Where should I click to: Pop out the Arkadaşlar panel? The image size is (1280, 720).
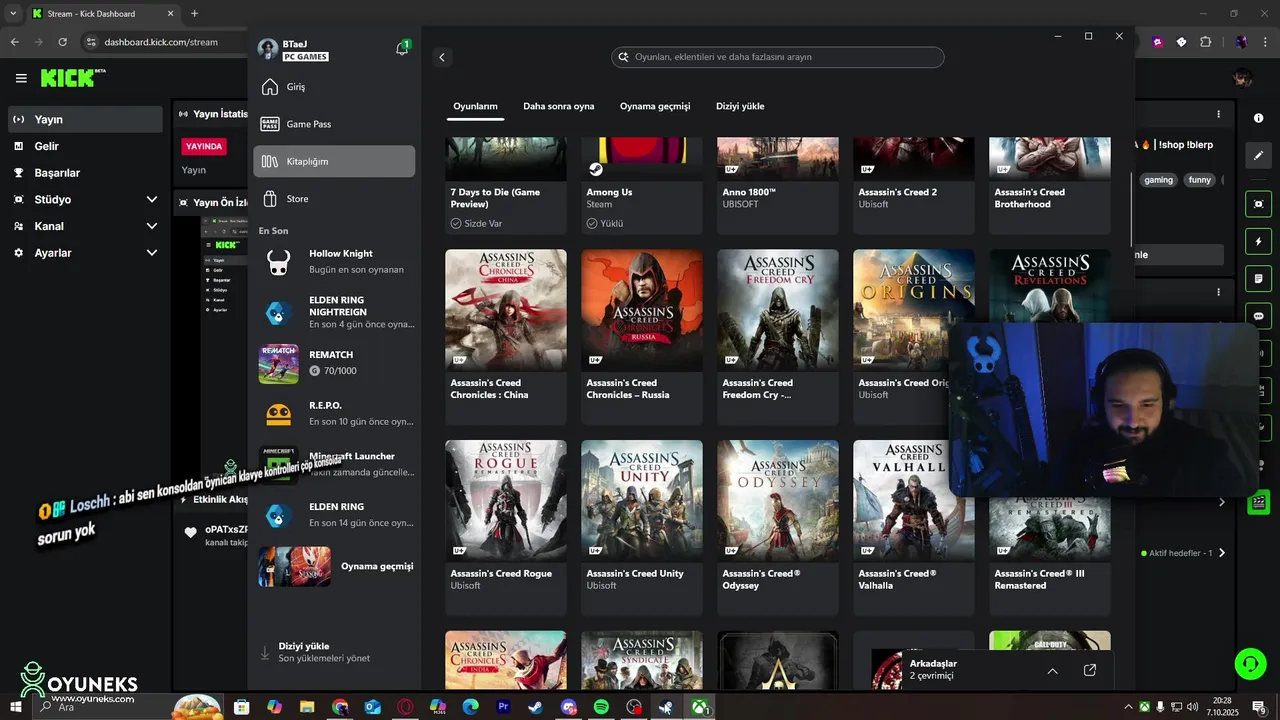[x=1090, y=670]
